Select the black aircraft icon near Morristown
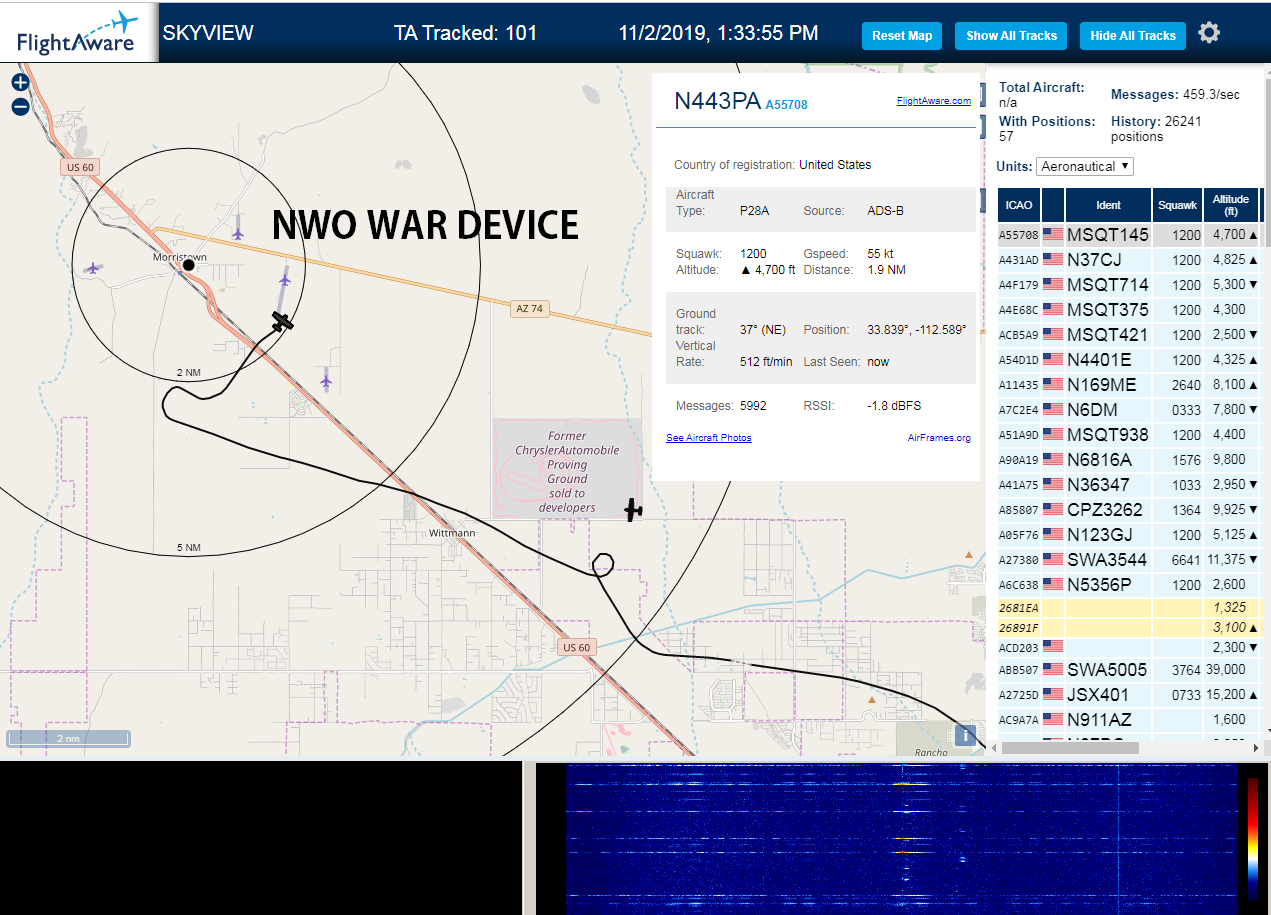 pos(283,321)
